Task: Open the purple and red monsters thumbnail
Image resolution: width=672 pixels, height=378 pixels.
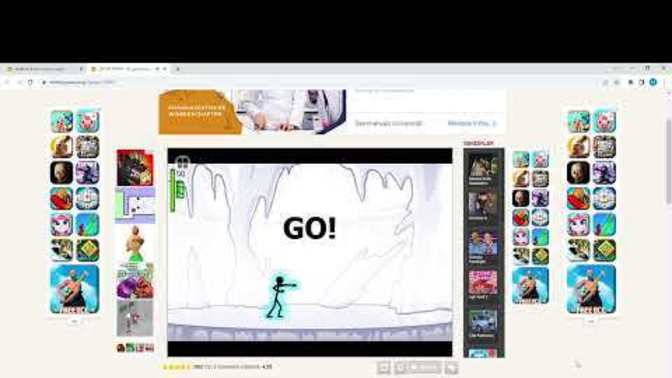Action: click(x=135, y=281)
